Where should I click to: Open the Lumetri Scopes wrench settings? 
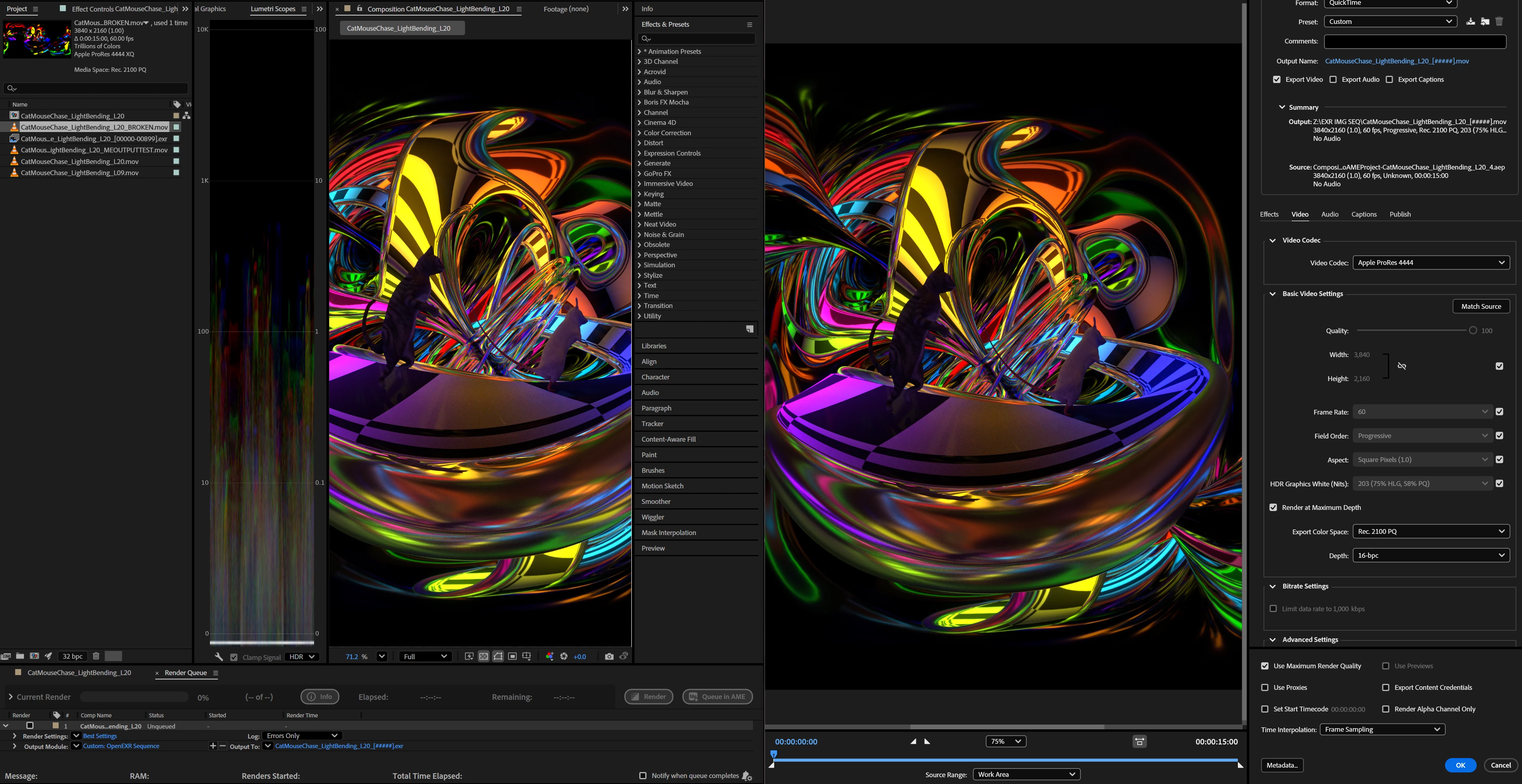(219, 656)
